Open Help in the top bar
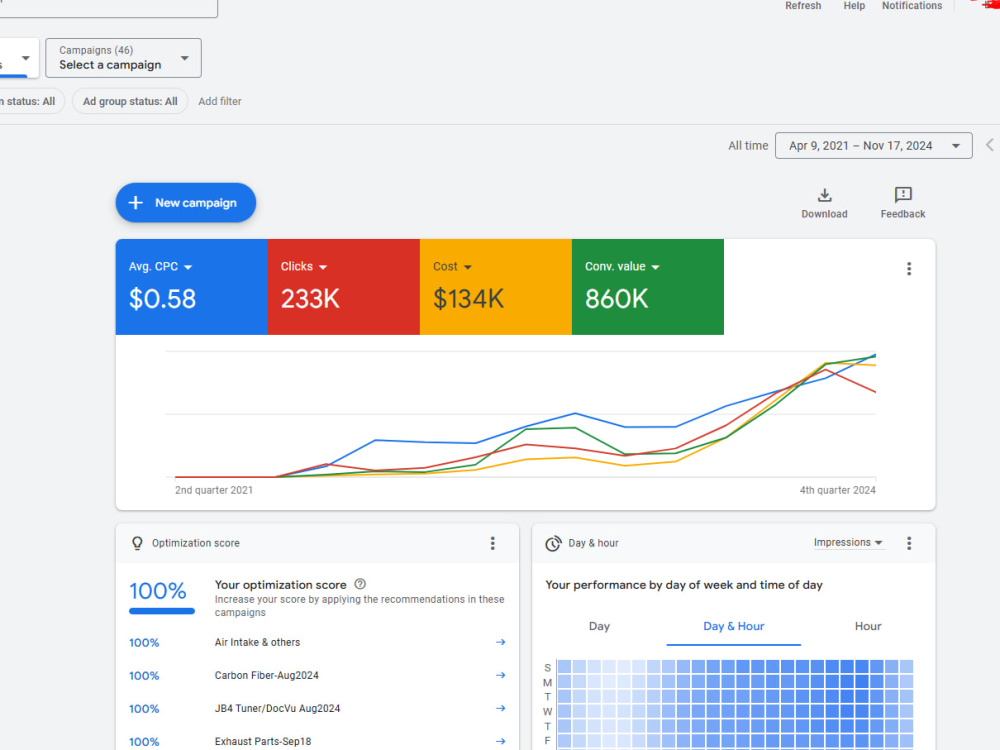The image size is (1000, 750). [854, 6]
